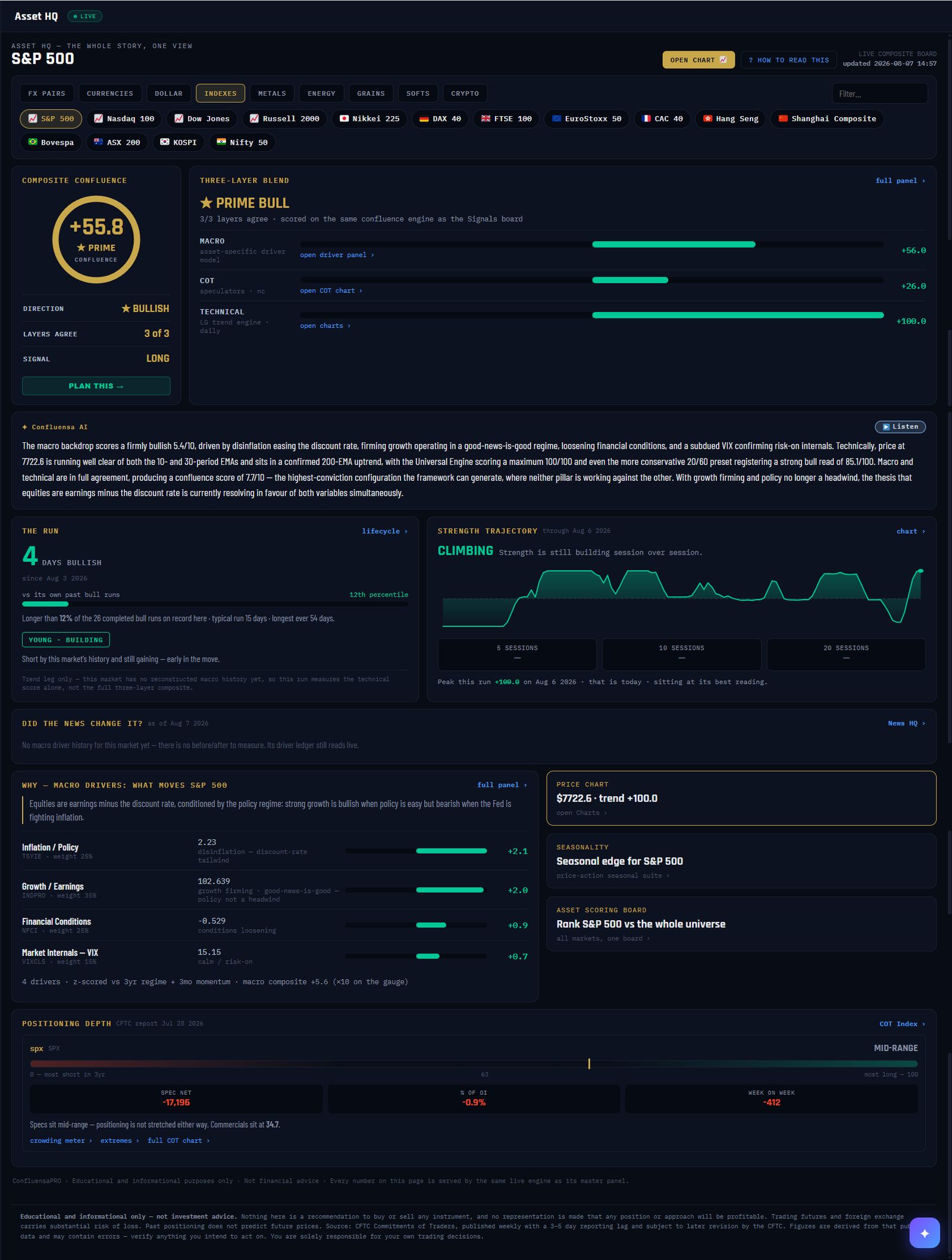Viewport: 952px width, 1260px height.
Task: Open the Three-Layer Blend full panel link
Action: [900, 180]
